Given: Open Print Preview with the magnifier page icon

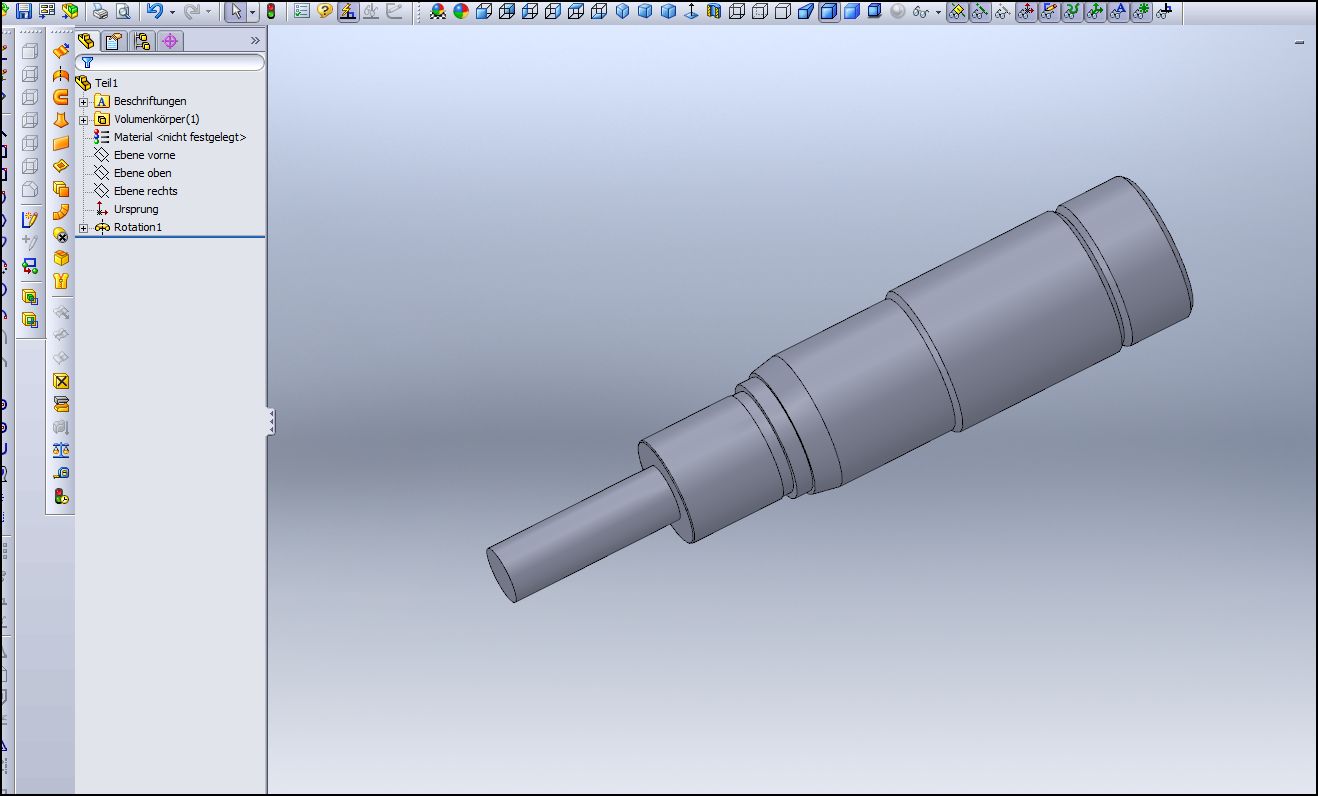Looking at the screenshot, I should click(122, 12).
